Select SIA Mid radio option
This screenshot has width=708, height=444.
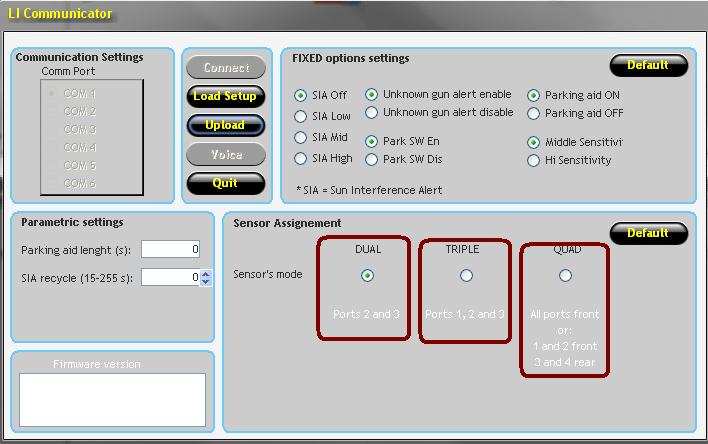(301, 138)
